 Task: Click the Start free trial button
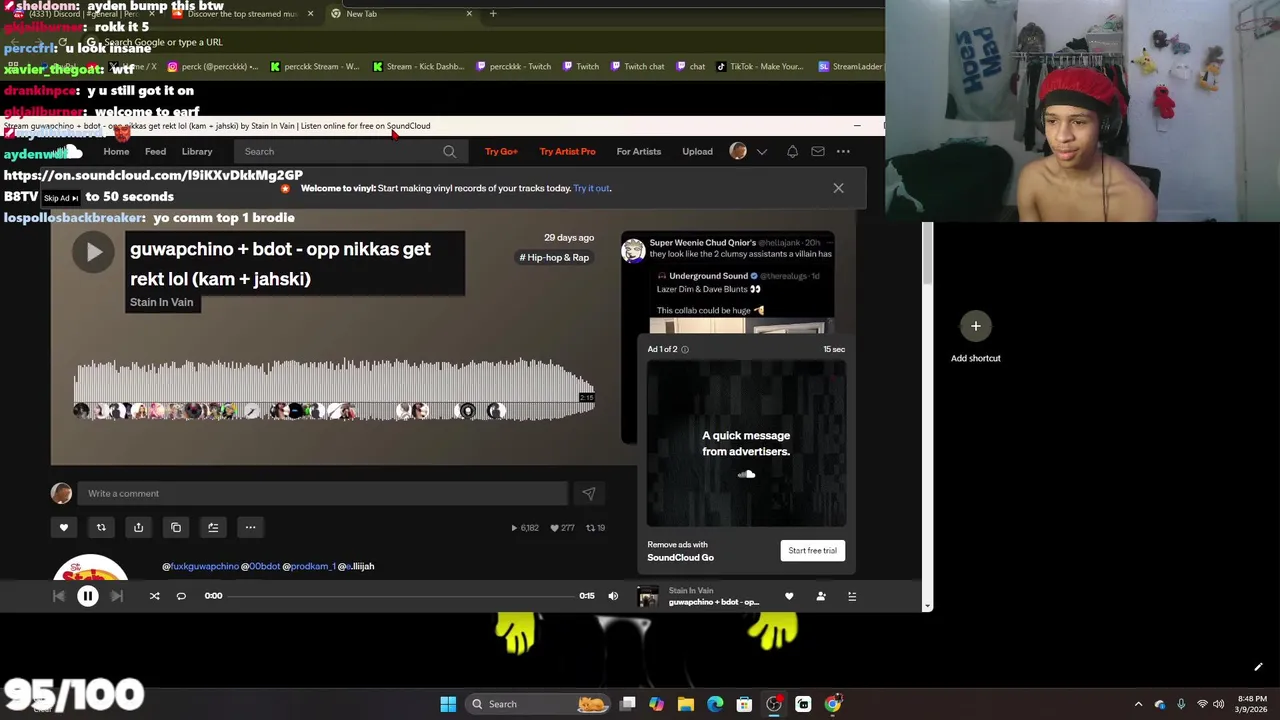point(812,551)
